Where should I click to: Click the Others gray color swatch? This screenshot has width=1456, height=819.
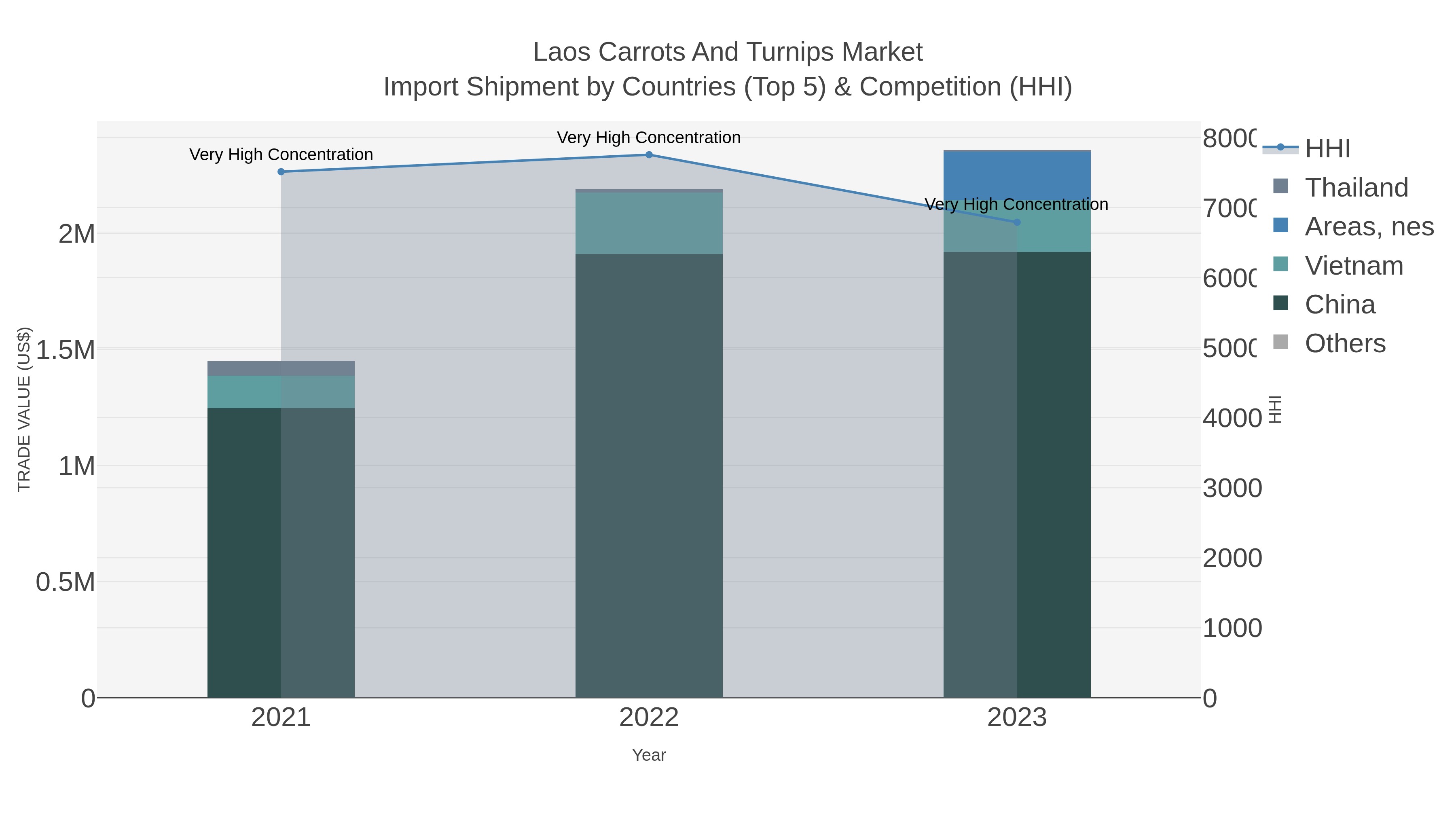(x=1280, y=342)
